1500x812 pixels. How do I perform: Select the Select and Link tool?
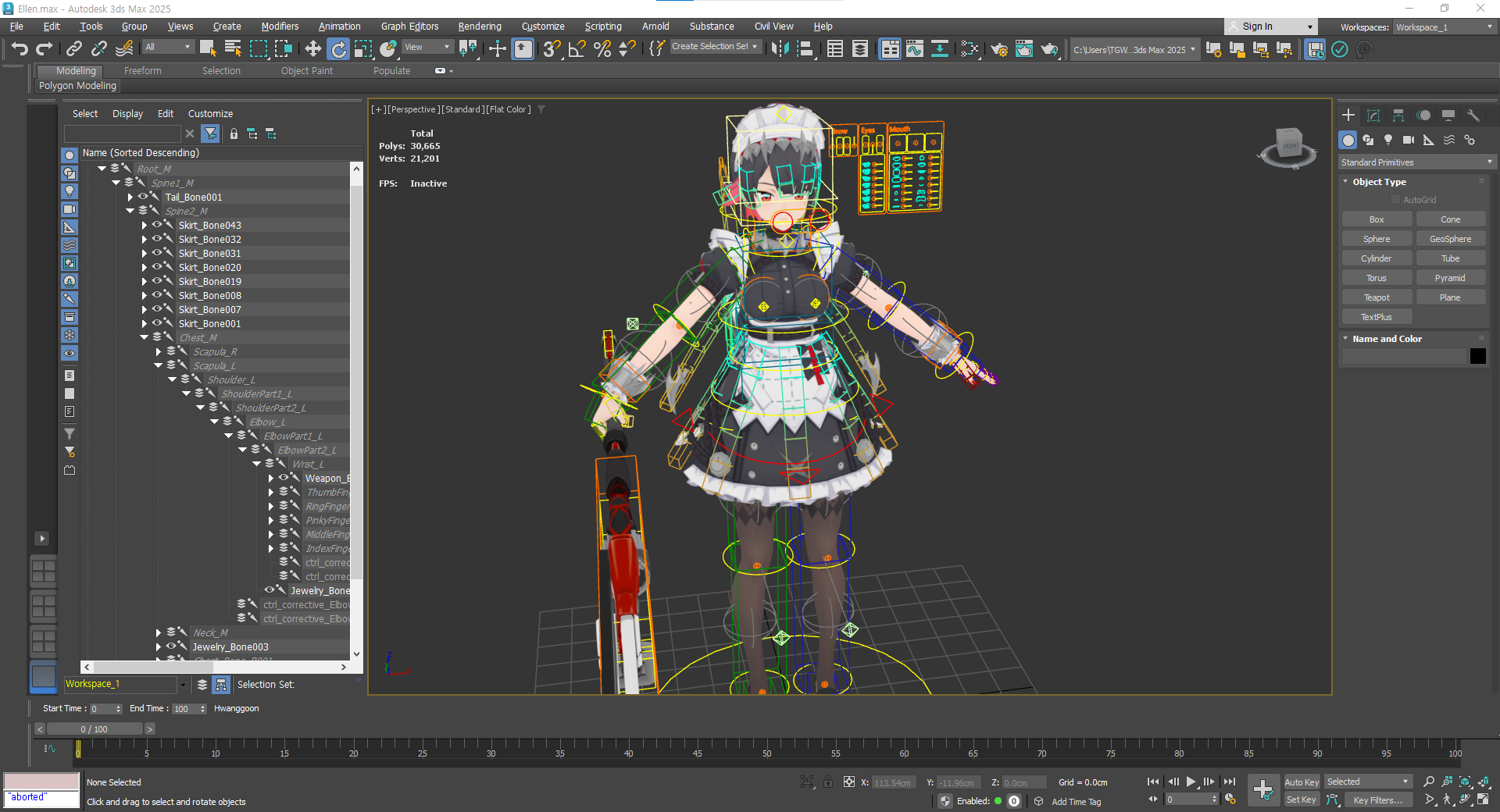[x=73, y=49]
